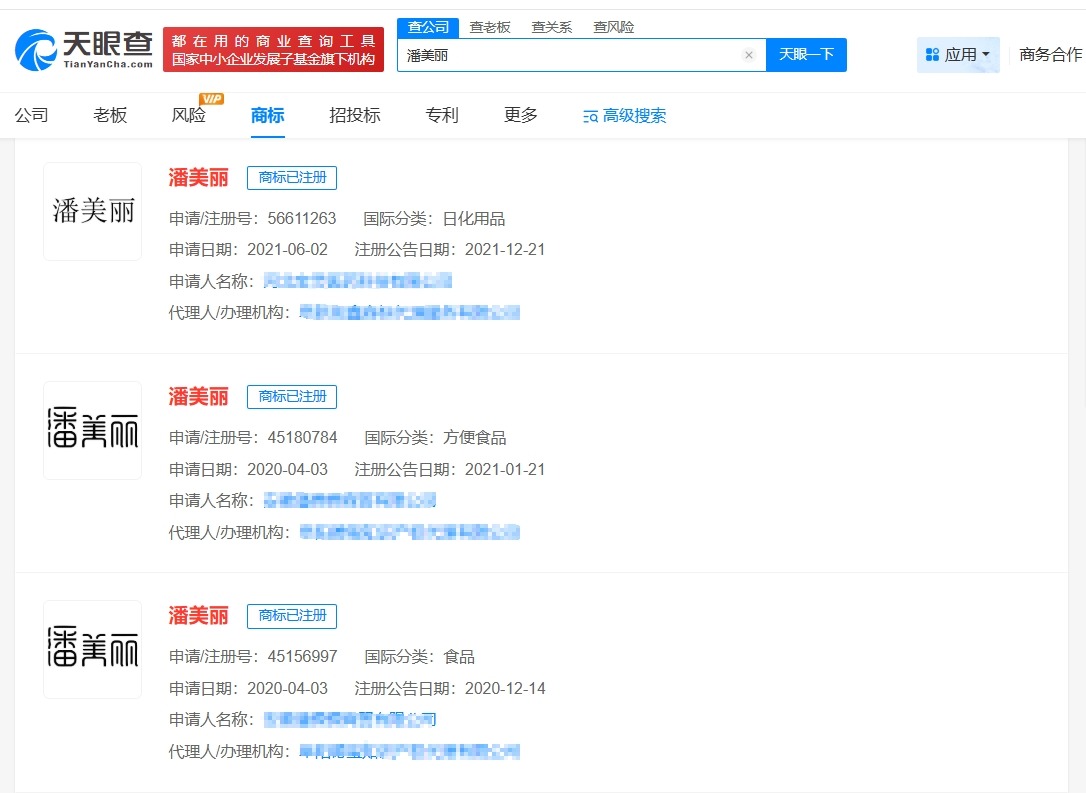Click the second 潘美丽 seal-style logo

tap(92, 430)
